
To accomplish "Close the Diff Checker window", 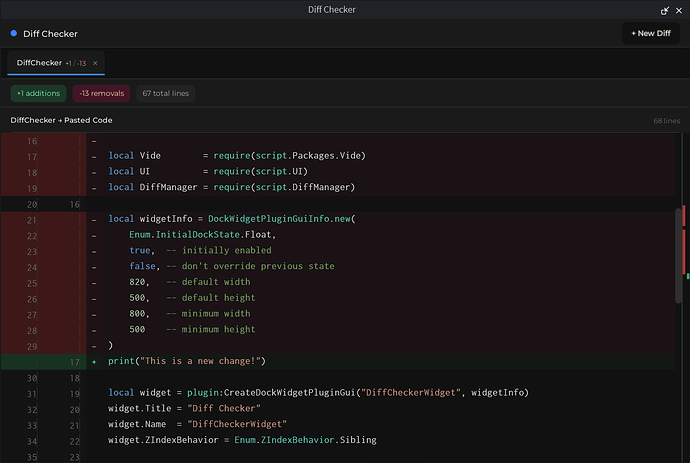I will (x=679, y=10).
